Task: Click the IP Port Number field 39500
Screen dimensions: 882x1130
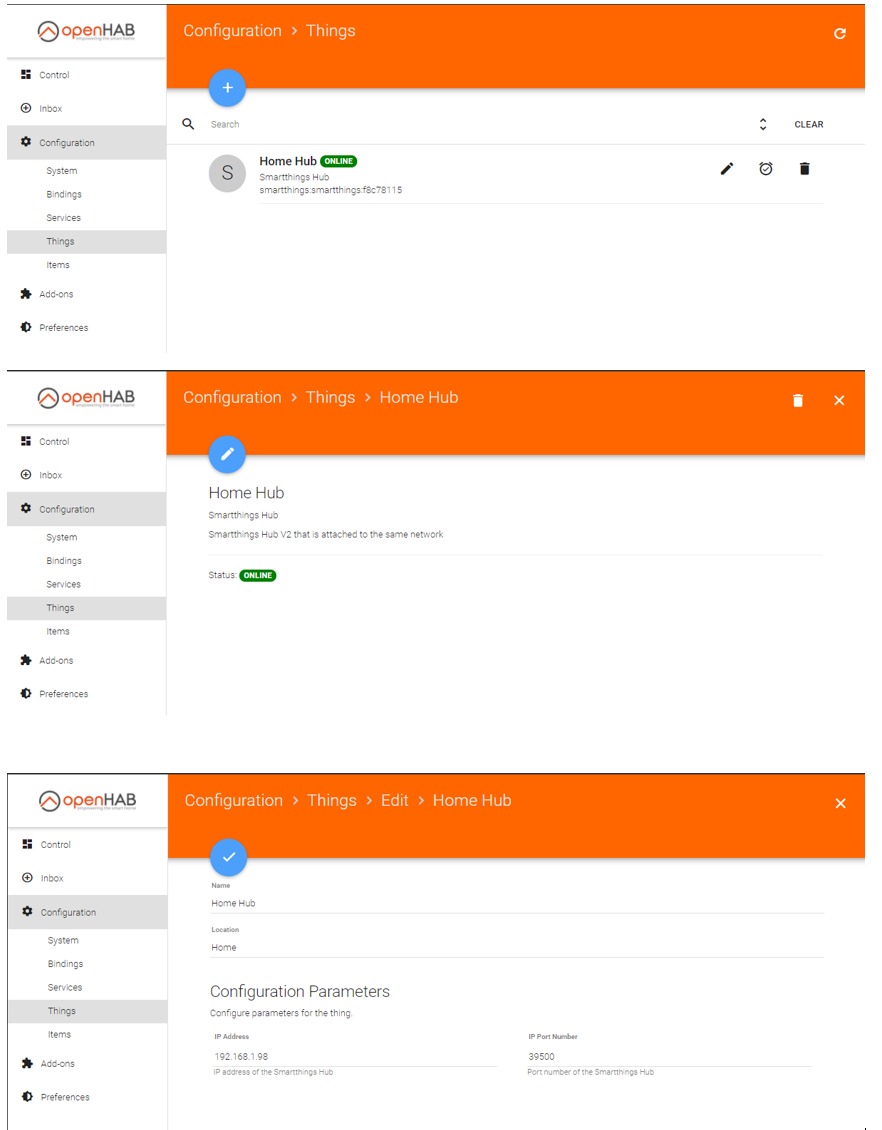Action: click(669, 1056)
